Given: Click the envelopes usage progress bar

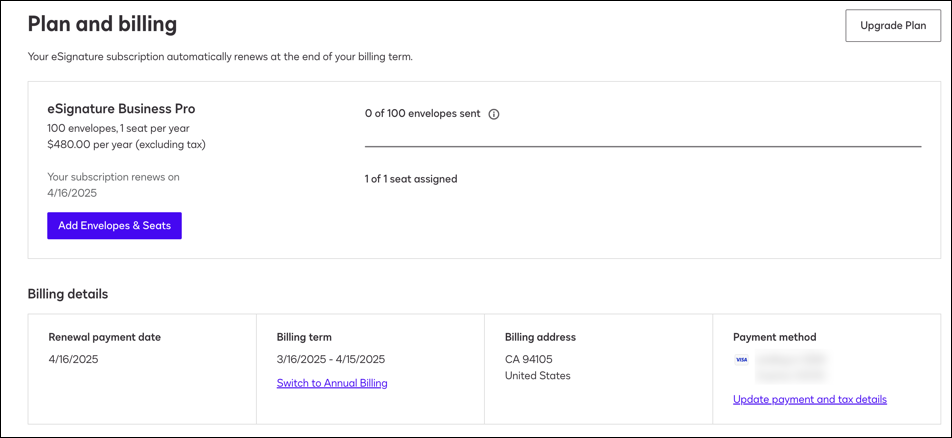Looking at the screenshot, I should click(642, 147).
